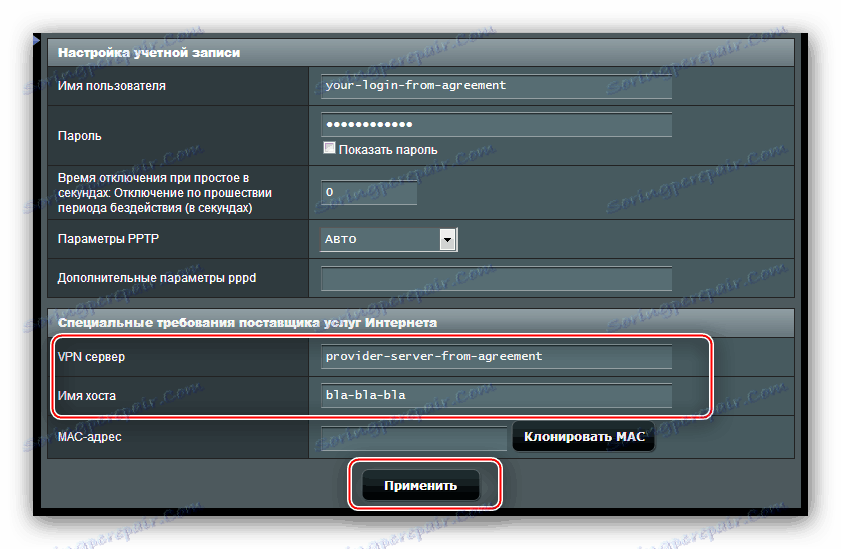Click the VPN сервер input field
The height and width of the screenshot is (549, 841).
tap(496, 357)
